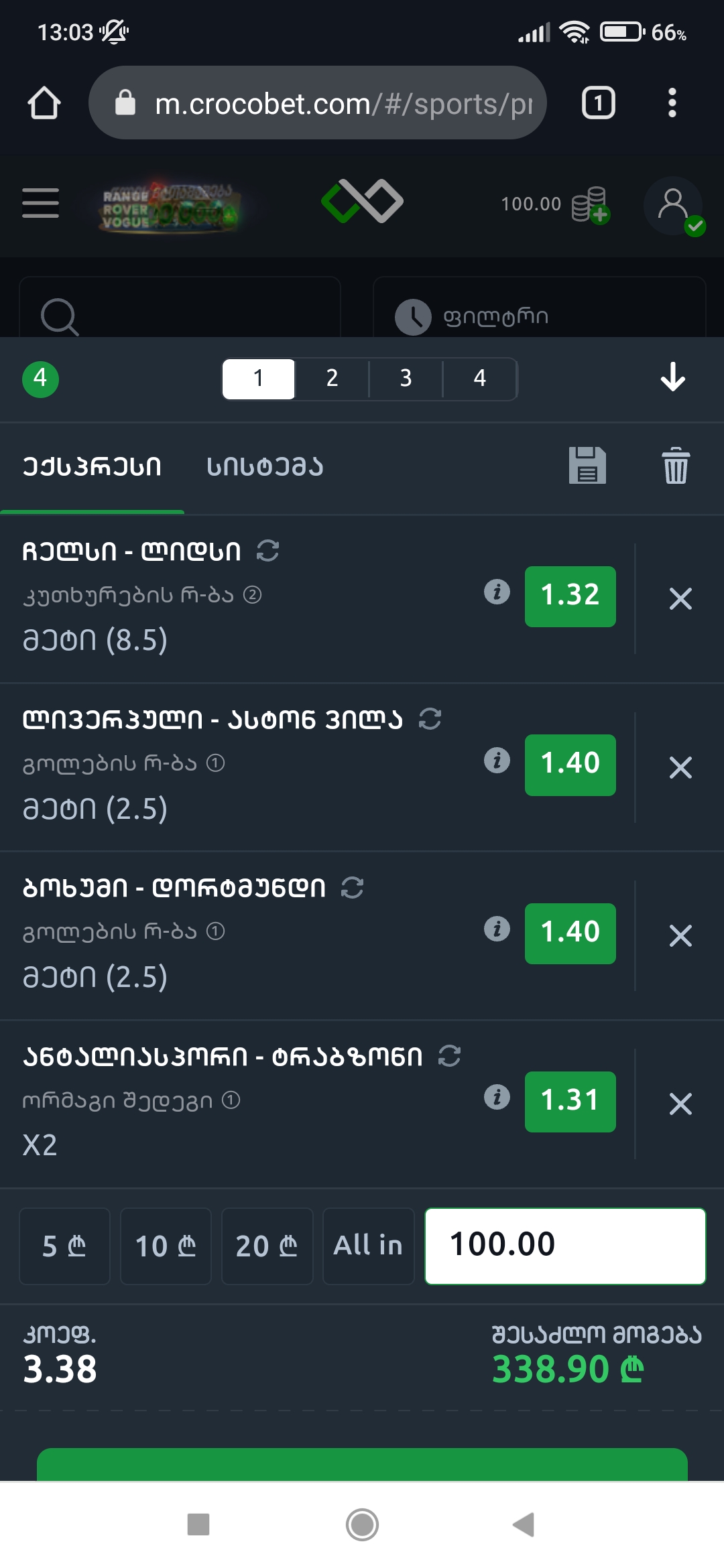
Task: Switch to the სისტემა tab
Action: coord(265,467)
